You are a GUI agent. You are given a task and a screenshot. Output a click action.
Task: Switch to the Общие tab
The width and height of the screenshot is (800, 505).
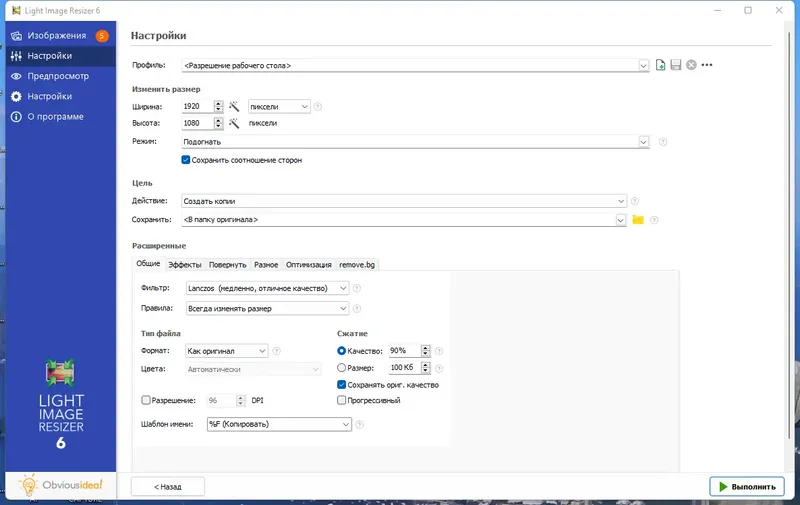pyautogui.click(x=148, y=264)
